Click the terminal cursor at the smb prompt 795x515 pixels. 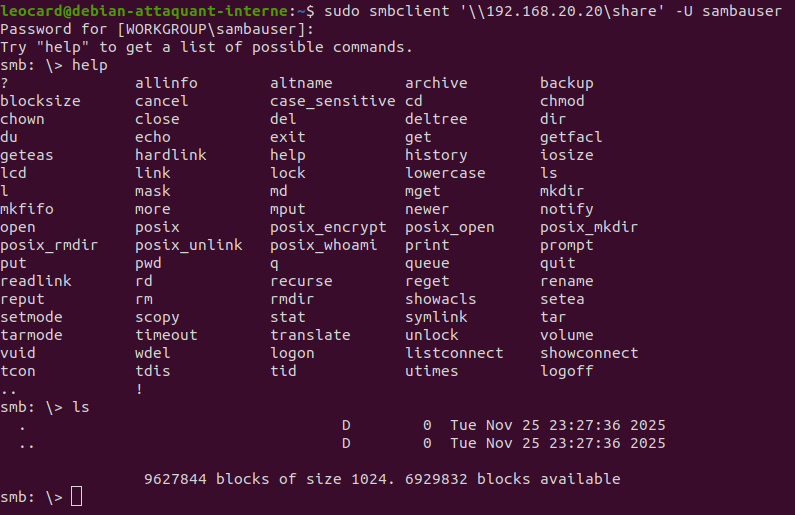[77, 497]
